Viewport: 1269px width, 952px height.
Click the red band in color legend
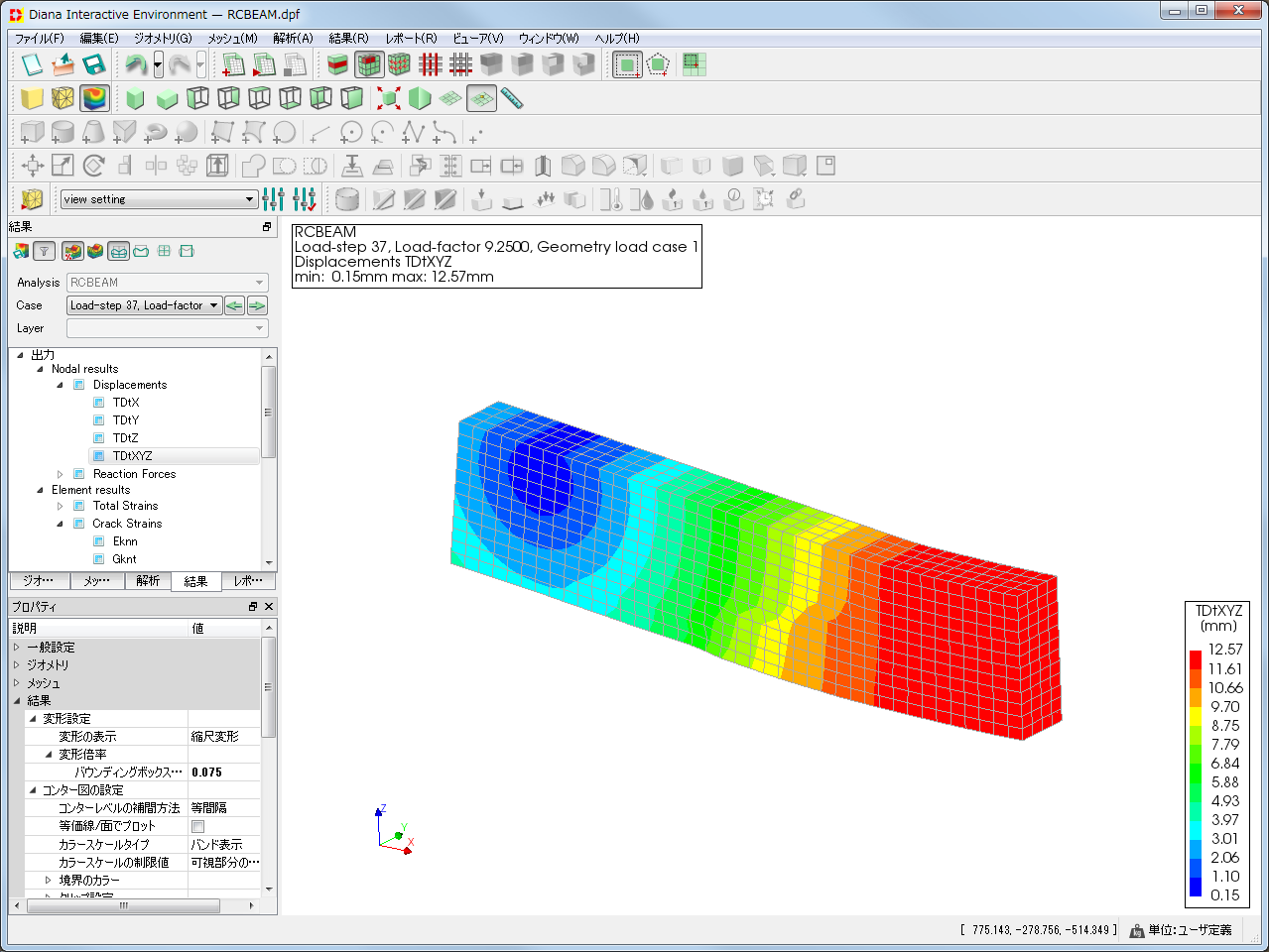tap(1196, 659)
